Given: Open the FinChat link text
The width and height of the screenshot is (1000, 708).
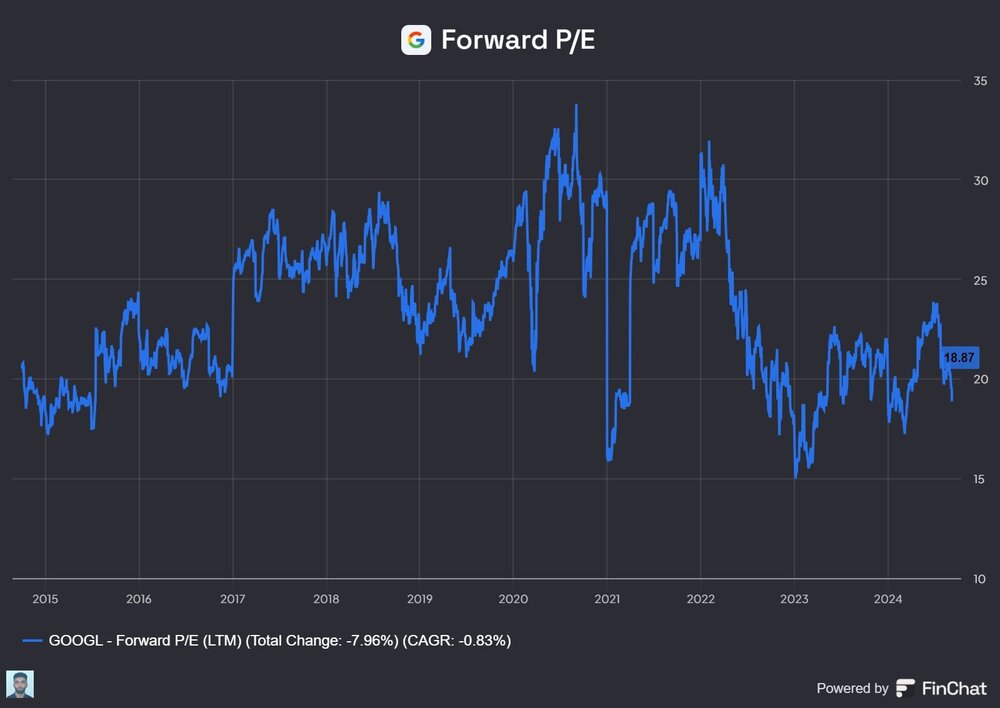Looking at the screenshot, I should pos(954,688).
